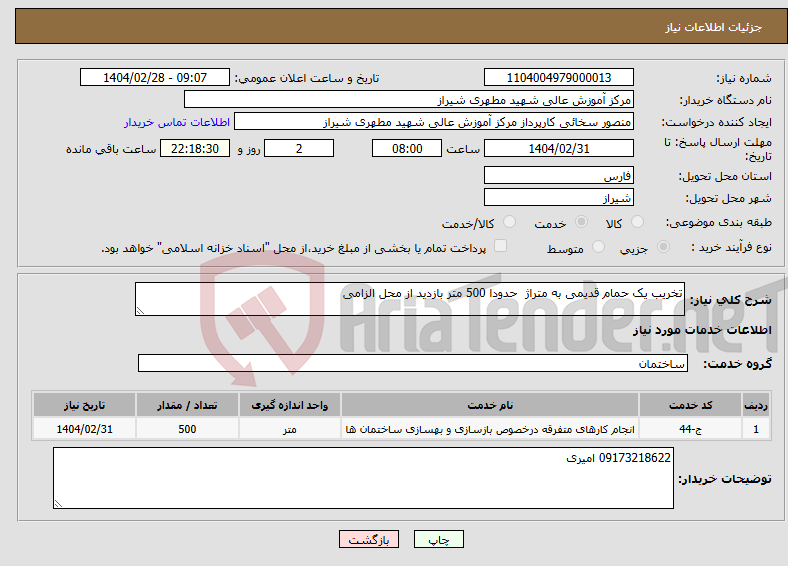788x566 pixels.
Task: Click the چاپ print button
Action: (439, 539)
